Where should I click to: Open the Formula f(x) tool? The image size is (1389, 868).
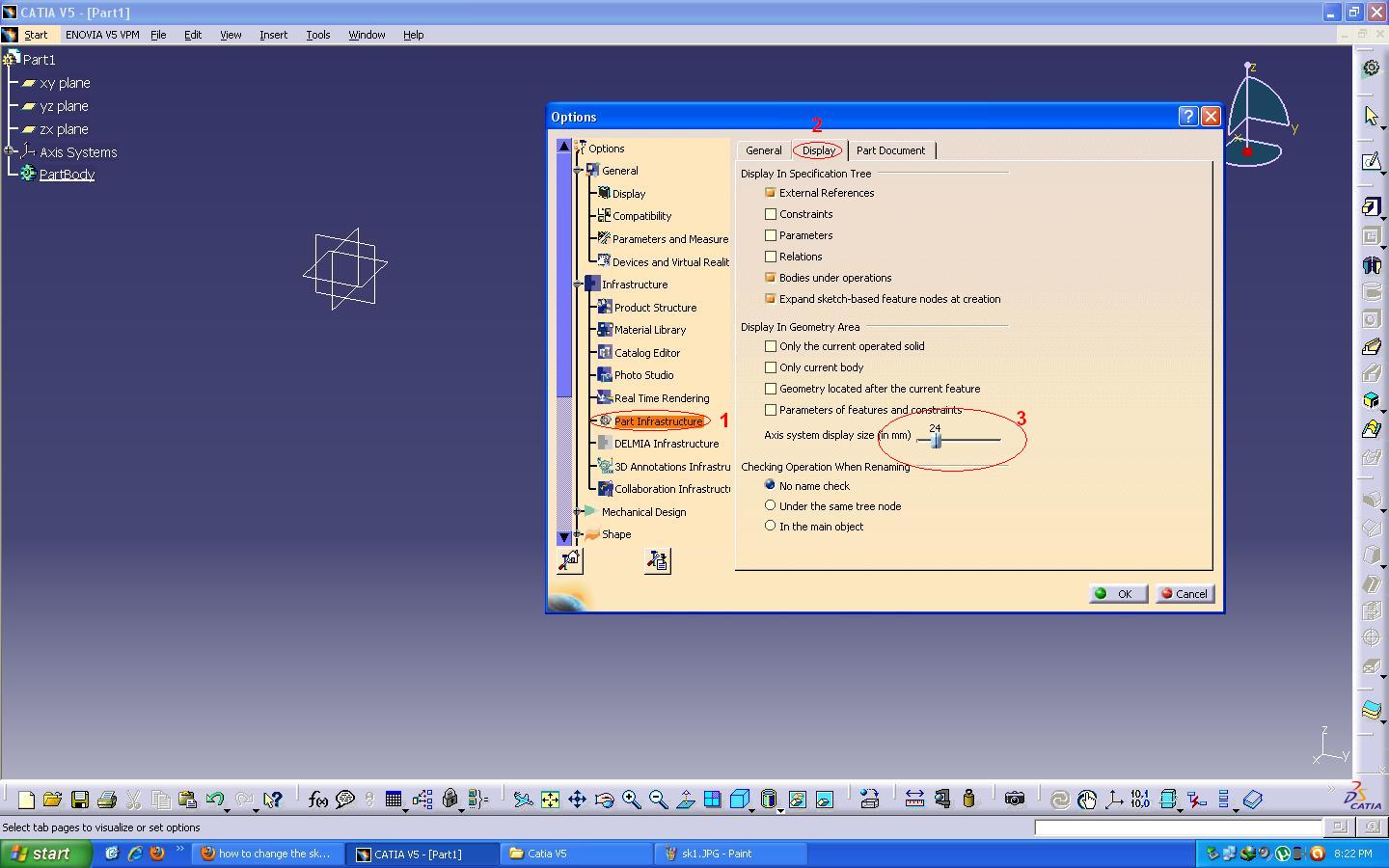point(317,799)
